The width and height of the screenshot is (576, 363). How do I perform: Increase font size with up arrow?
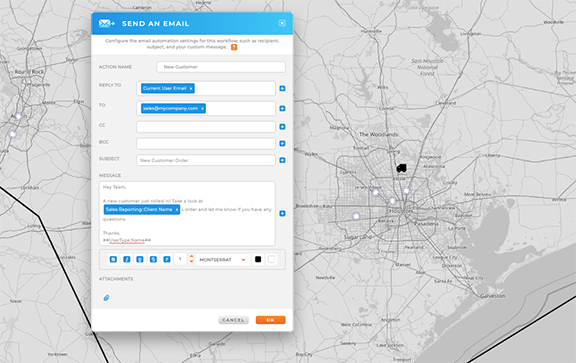[191, 256]
